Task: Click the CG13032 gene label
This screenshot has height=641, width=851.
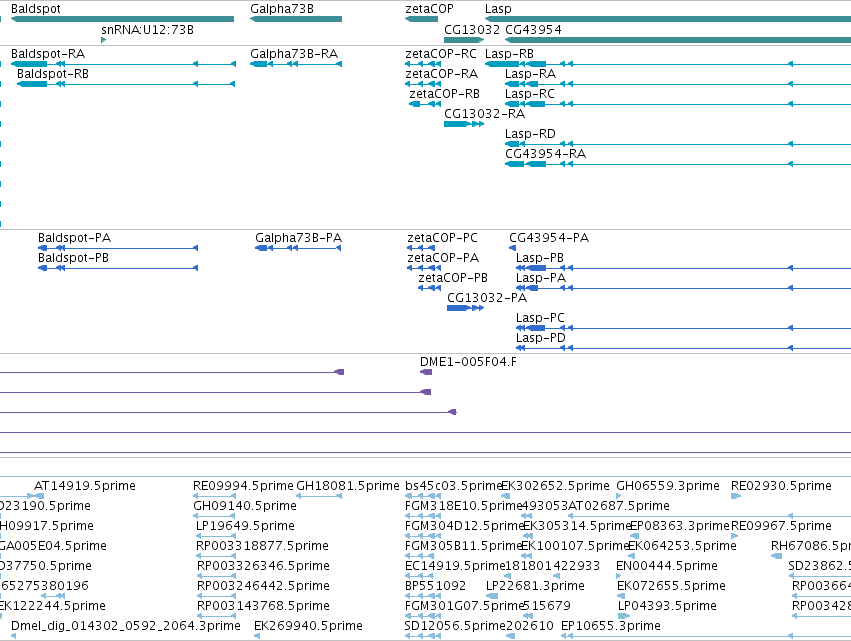Action: pos(472,29)
